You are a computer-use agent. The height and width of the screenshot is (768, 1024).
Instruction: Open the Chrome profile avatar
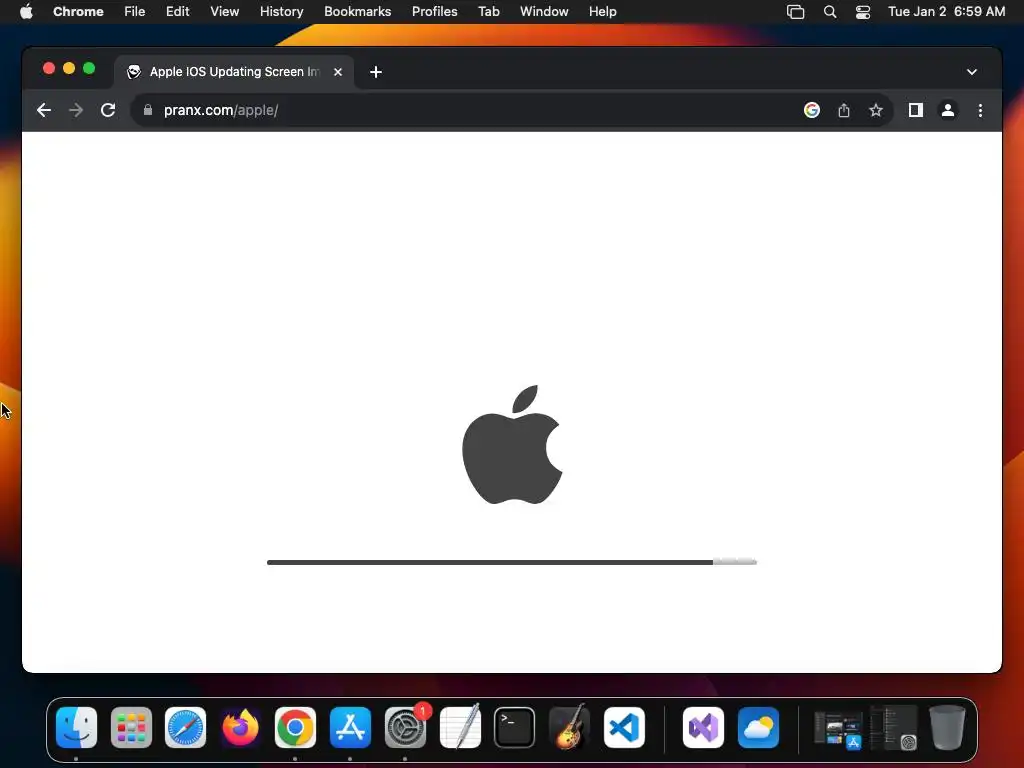(x=948, y=110)
